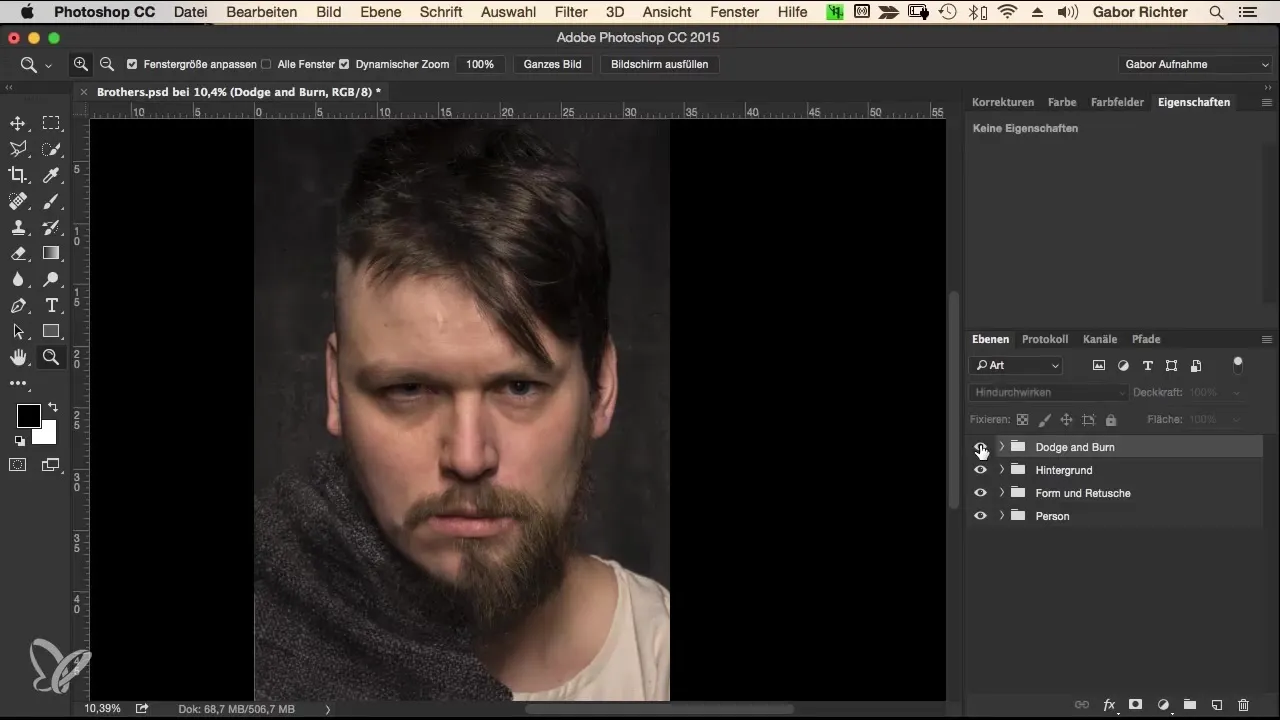This screenshot has height=720, width=1280.
Task: Create a new layer
Action: click(x=1217, y=705)
